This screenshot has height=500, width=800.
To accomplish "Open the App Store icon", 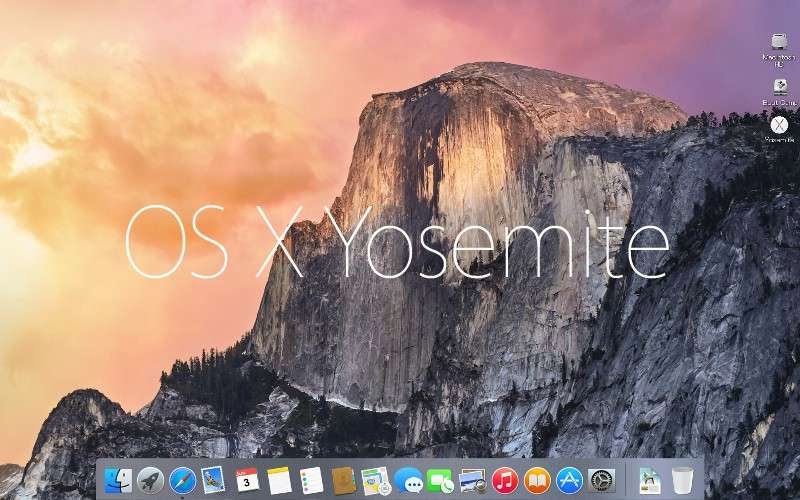I will coord(569,480).
